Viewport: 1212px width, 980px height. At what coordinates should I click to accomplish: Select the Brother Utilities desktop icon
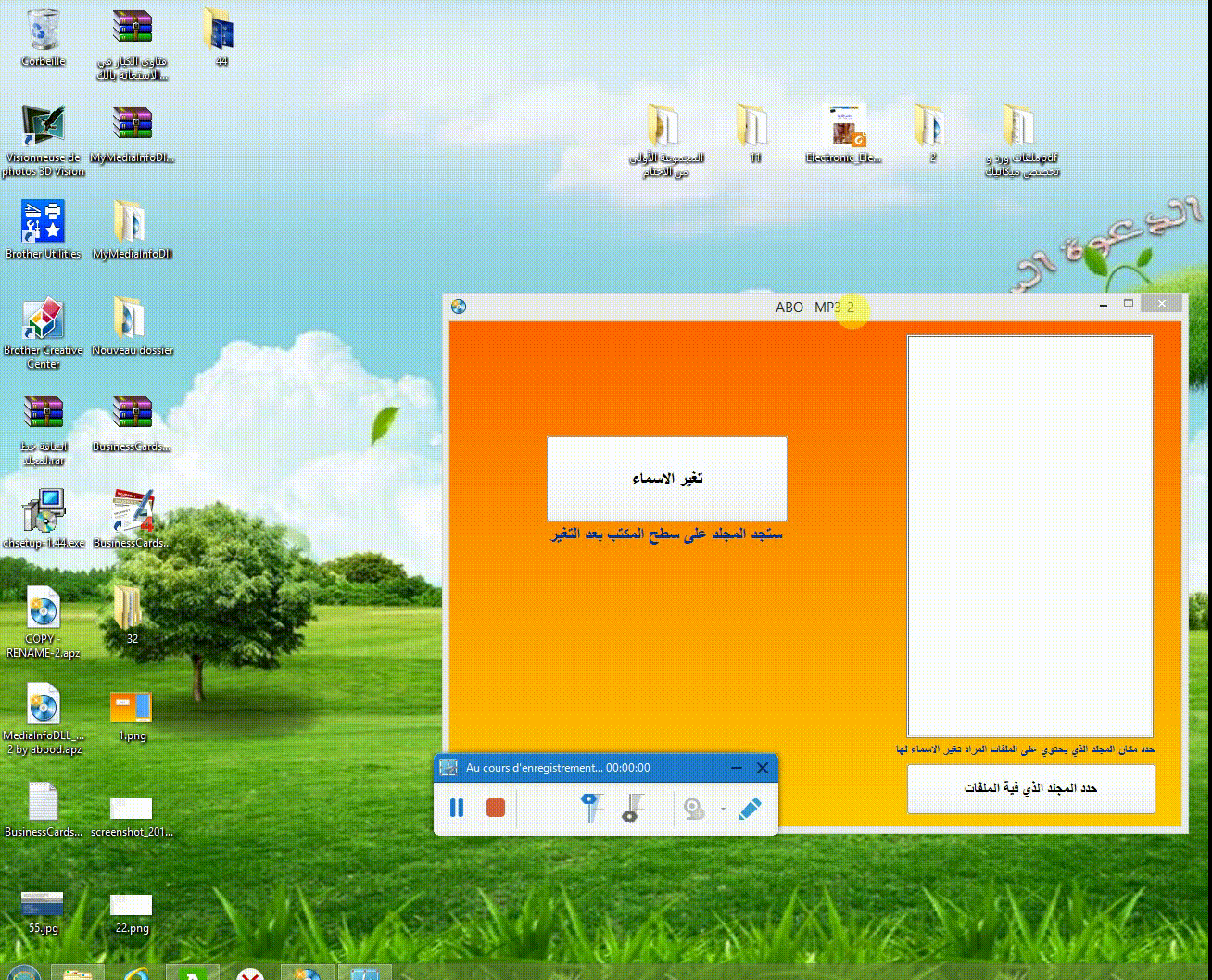point(43,223)
